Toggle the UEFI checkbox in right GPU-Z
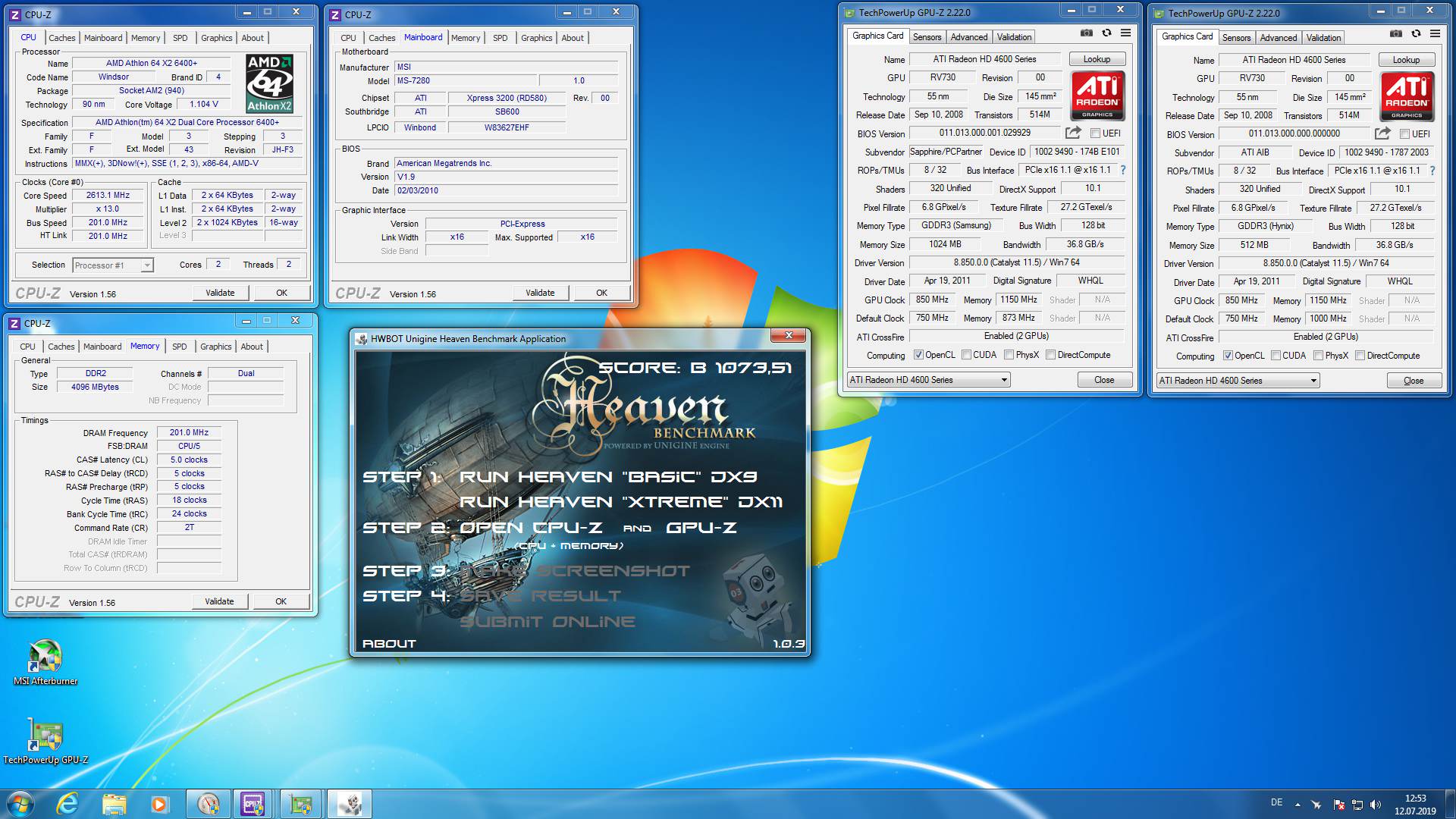The height and width of the screenshot is (819, 1456). point(1404,133)
